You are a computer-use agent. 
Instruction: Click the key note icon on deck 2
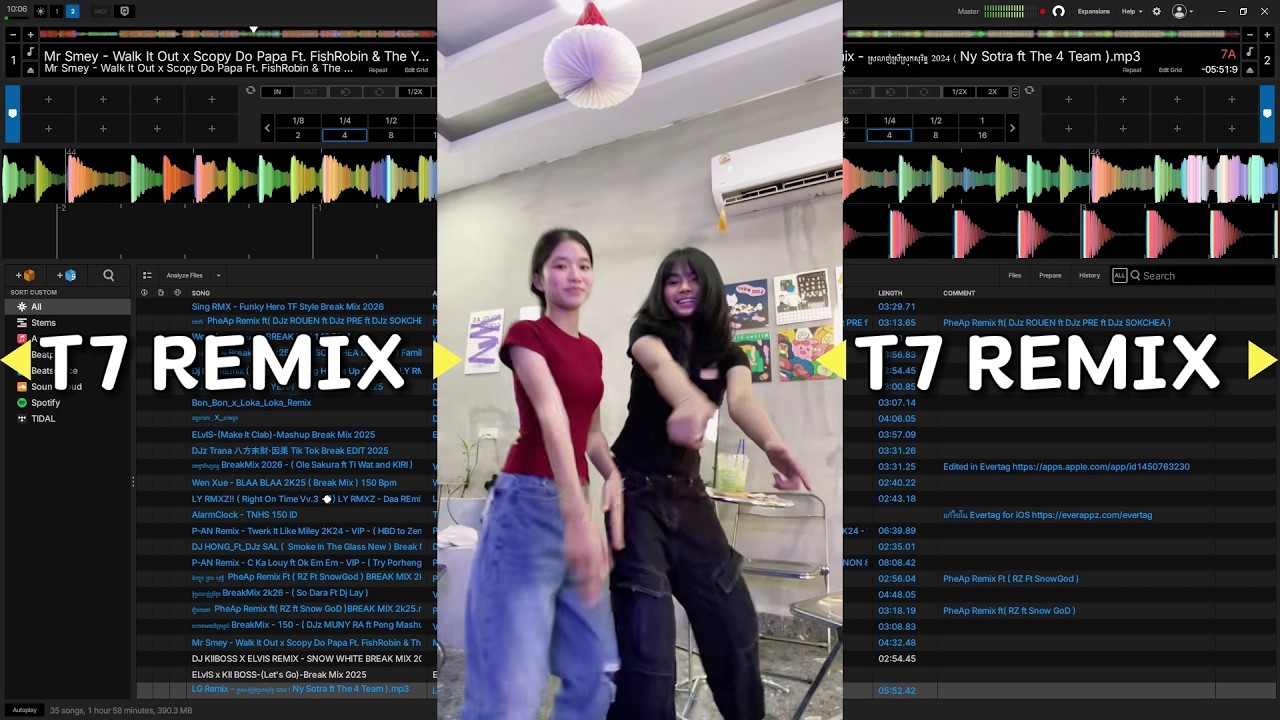[1250, 52]
